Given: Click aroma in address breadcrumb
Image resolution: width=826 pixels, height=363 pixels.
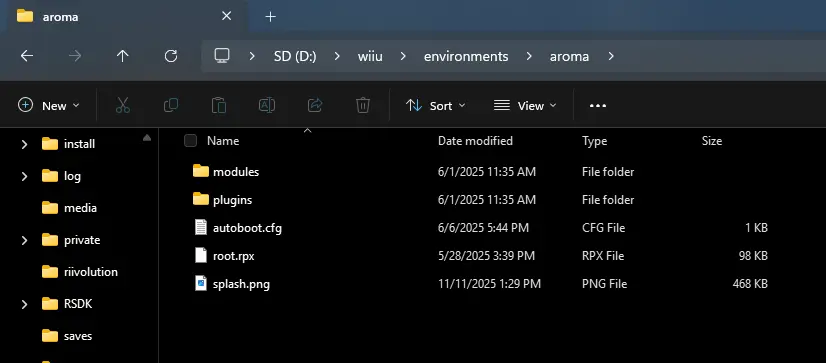Looking at the screenshot, I should 569,56.
